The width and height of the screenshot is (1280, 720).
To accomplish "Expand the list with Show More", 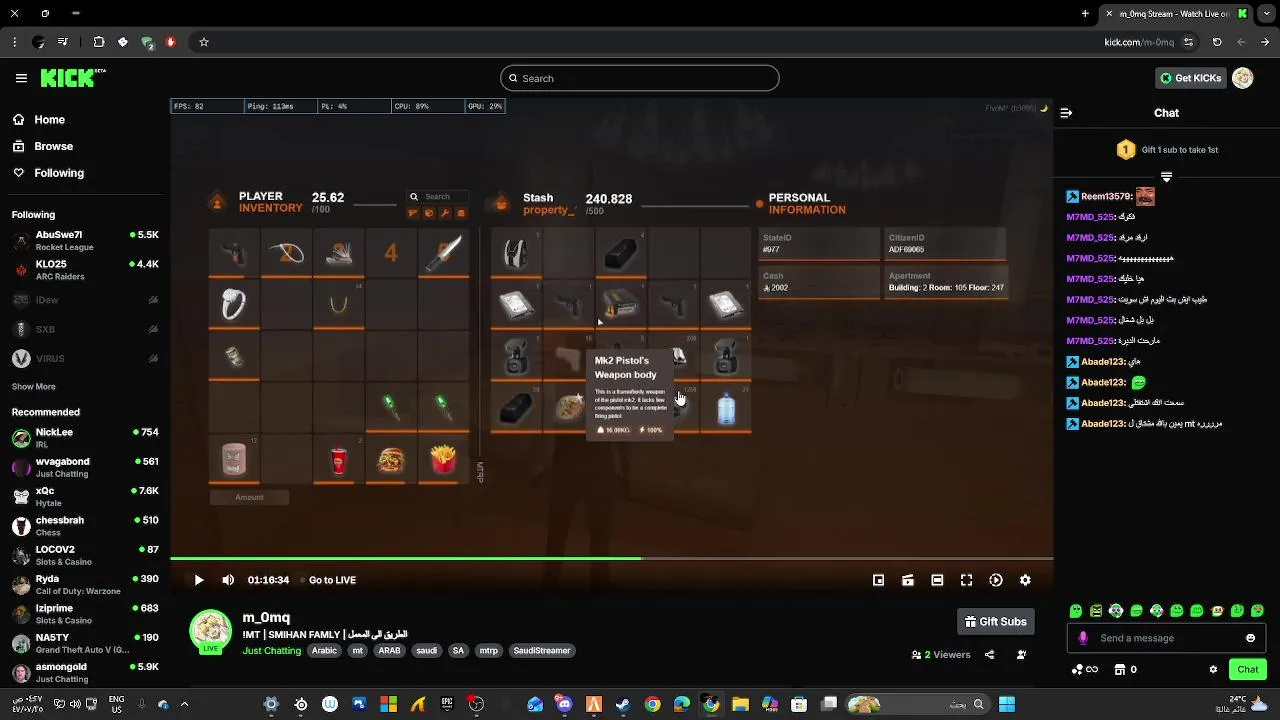I will click(x=33, y=387).
